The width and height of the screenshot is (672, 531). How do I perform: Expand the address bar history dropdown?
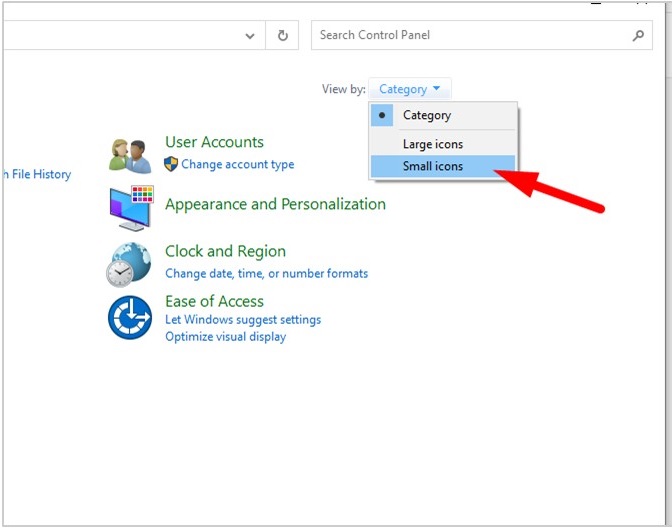click(250, 35)
